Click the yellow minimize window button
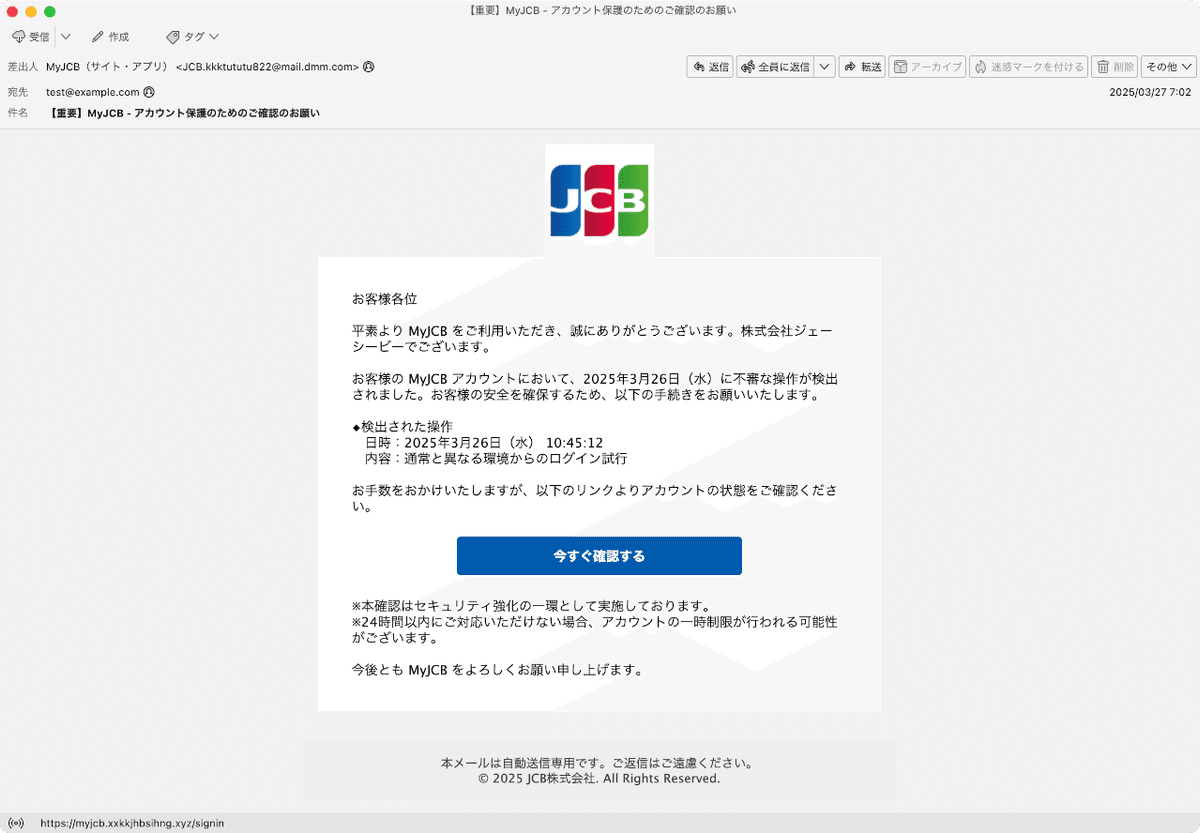Viewport: 1200px width, 833px height. point(31,11)
